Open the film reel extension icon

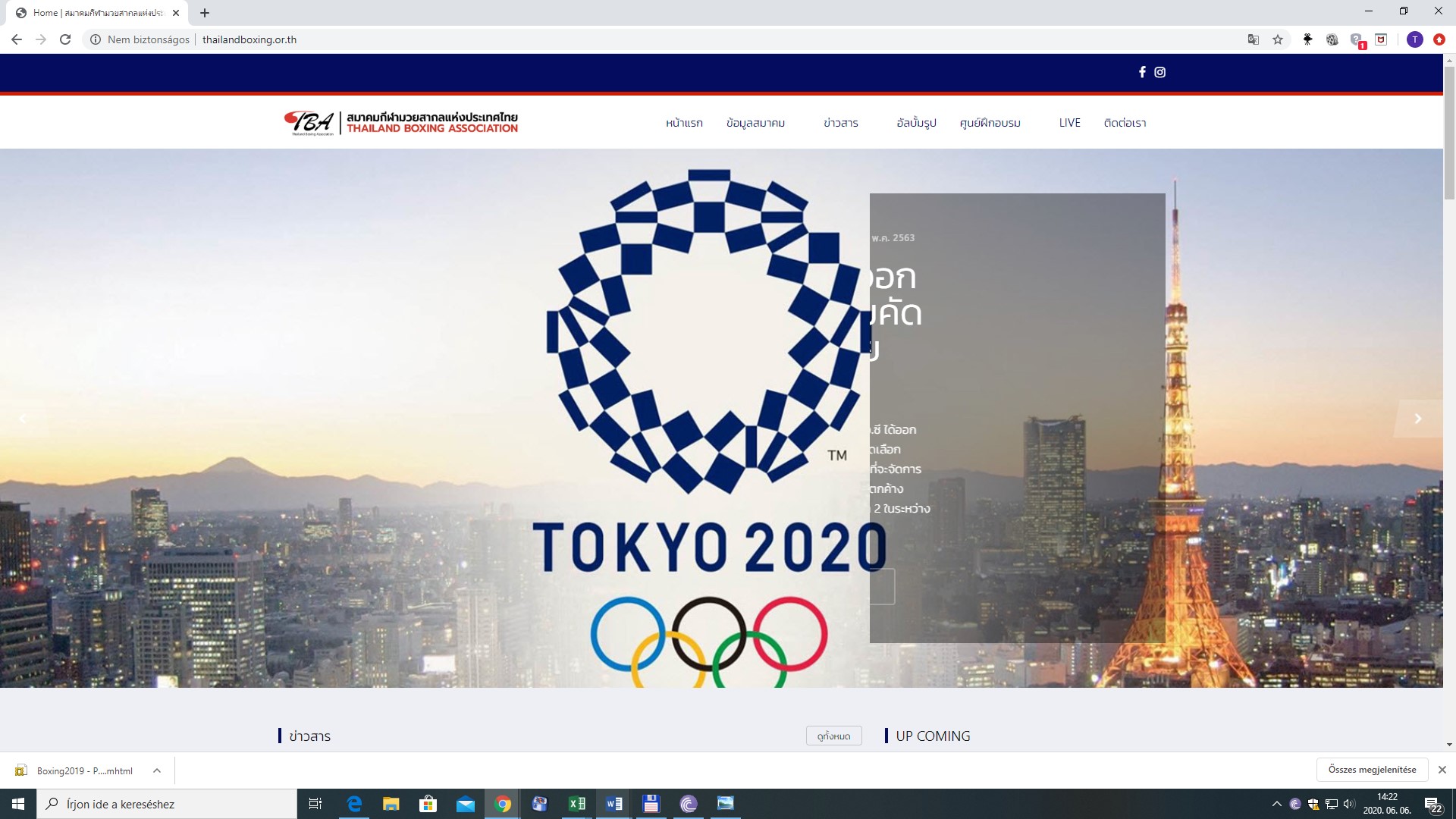tap(1332, 39)
